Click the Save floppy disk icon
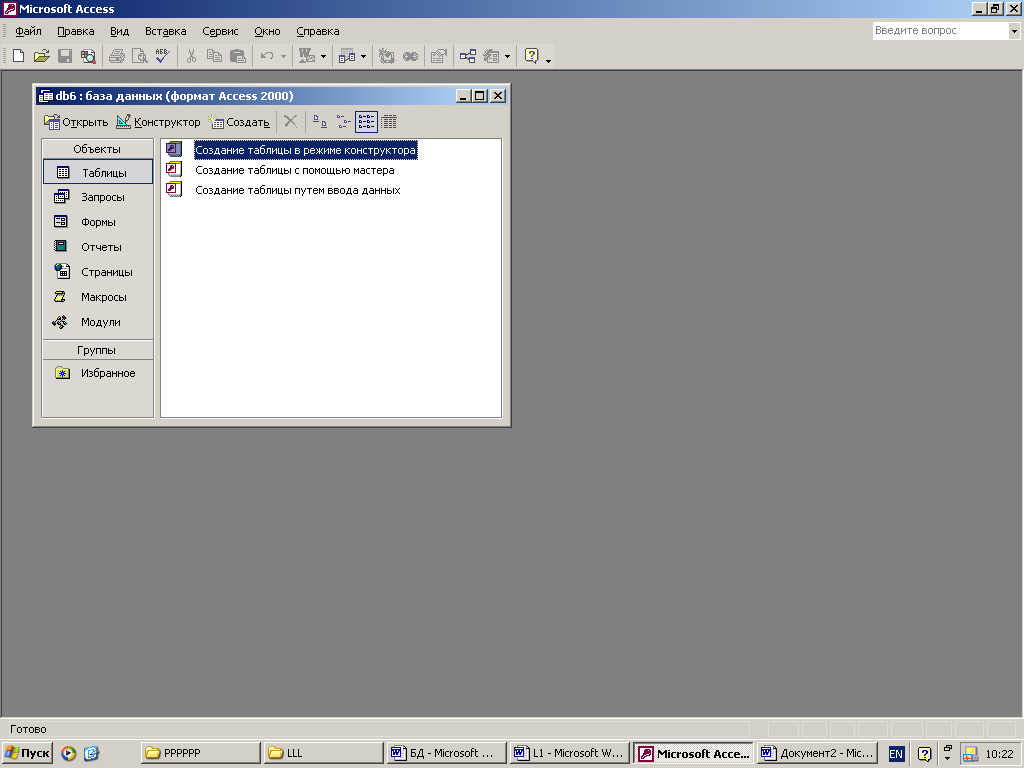The image size is (1024, 768). (65, 56)
